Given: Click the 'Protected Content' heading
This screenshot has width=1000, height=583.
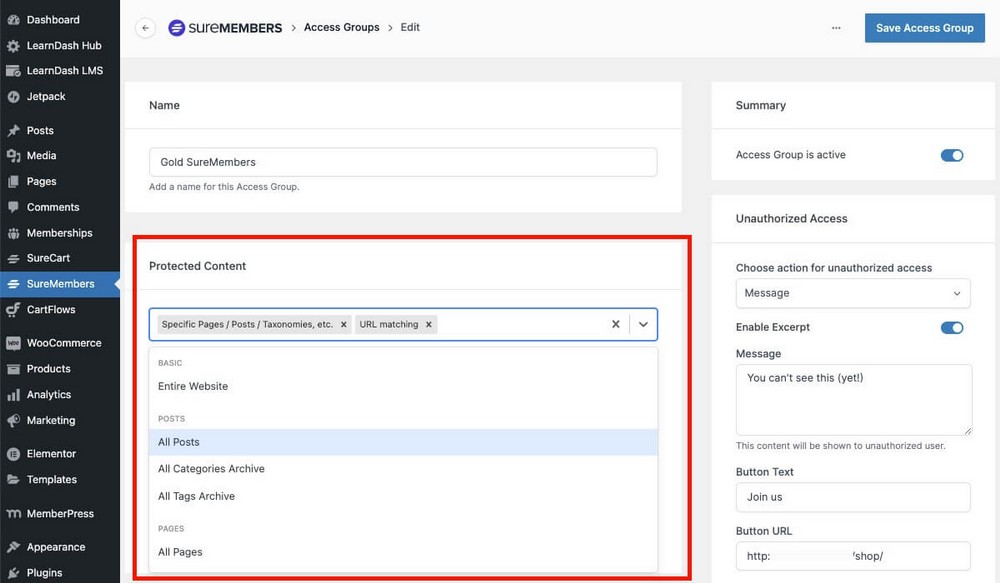Looking at the screenshot, I should [x=197, y=266].
